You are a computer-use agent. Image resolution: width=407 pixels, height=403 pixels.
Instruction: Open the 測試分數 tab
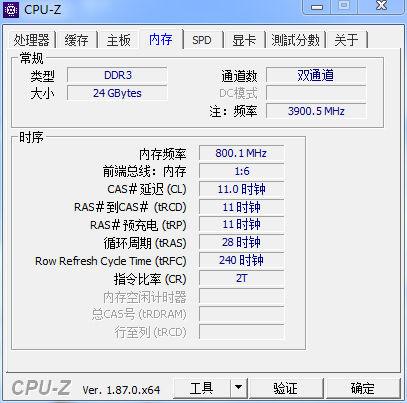(295, 40)
